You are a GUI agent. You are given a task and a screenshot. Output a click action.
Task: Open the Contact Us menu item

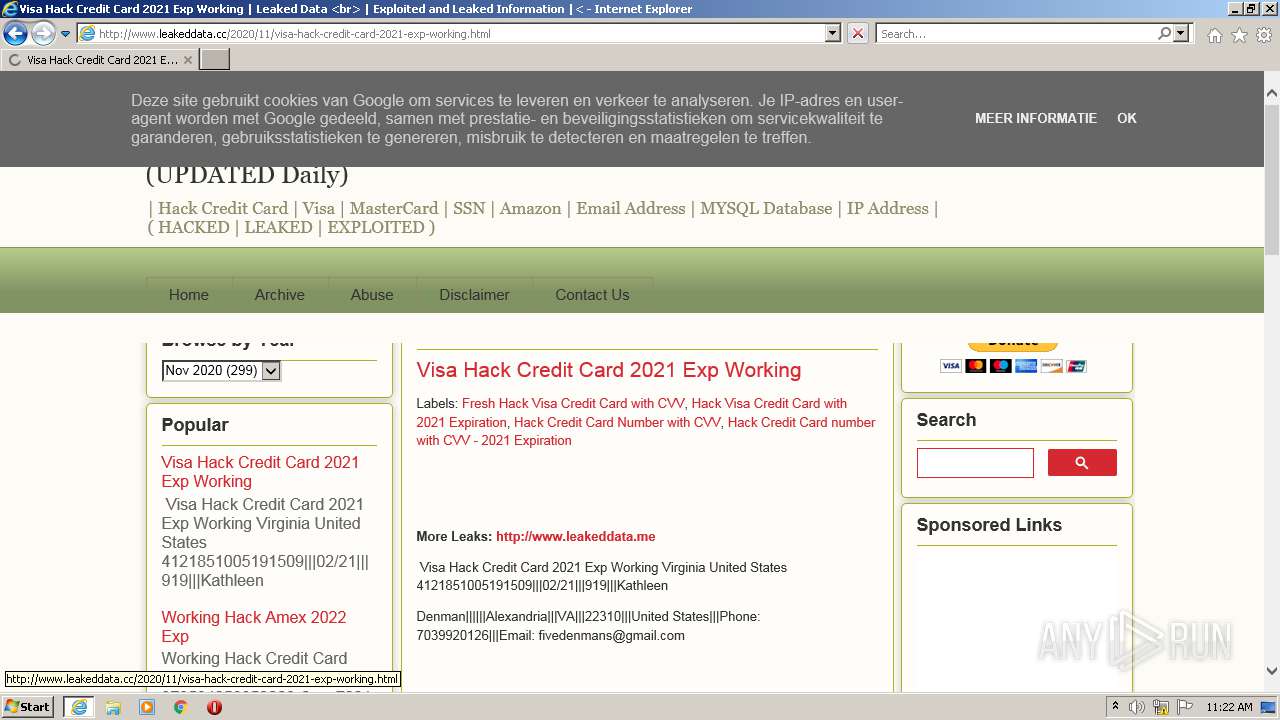pyautogui.click(x=592, y=295)
